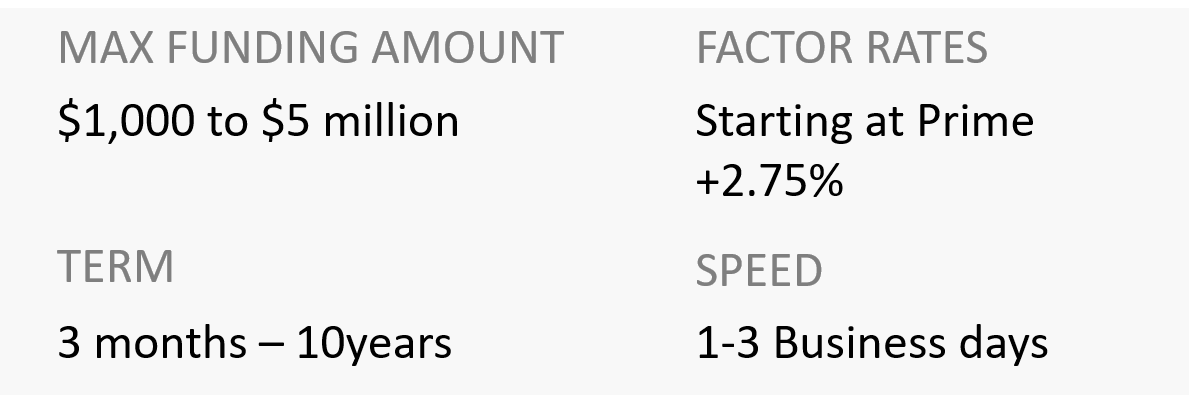Click the TERM label

click(x=115, y=268)
